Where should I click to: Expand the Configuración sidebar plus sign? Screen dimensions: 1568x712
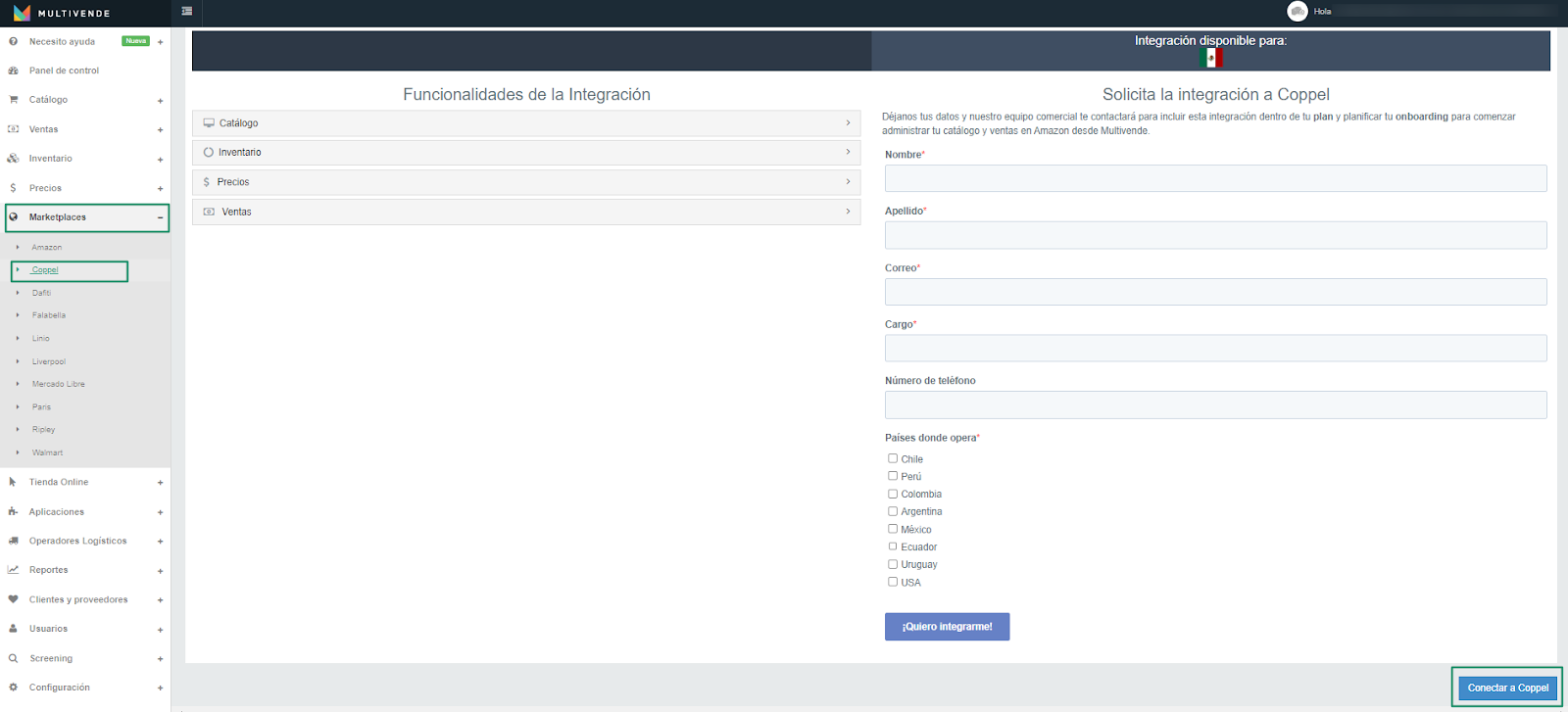[160, 688]
